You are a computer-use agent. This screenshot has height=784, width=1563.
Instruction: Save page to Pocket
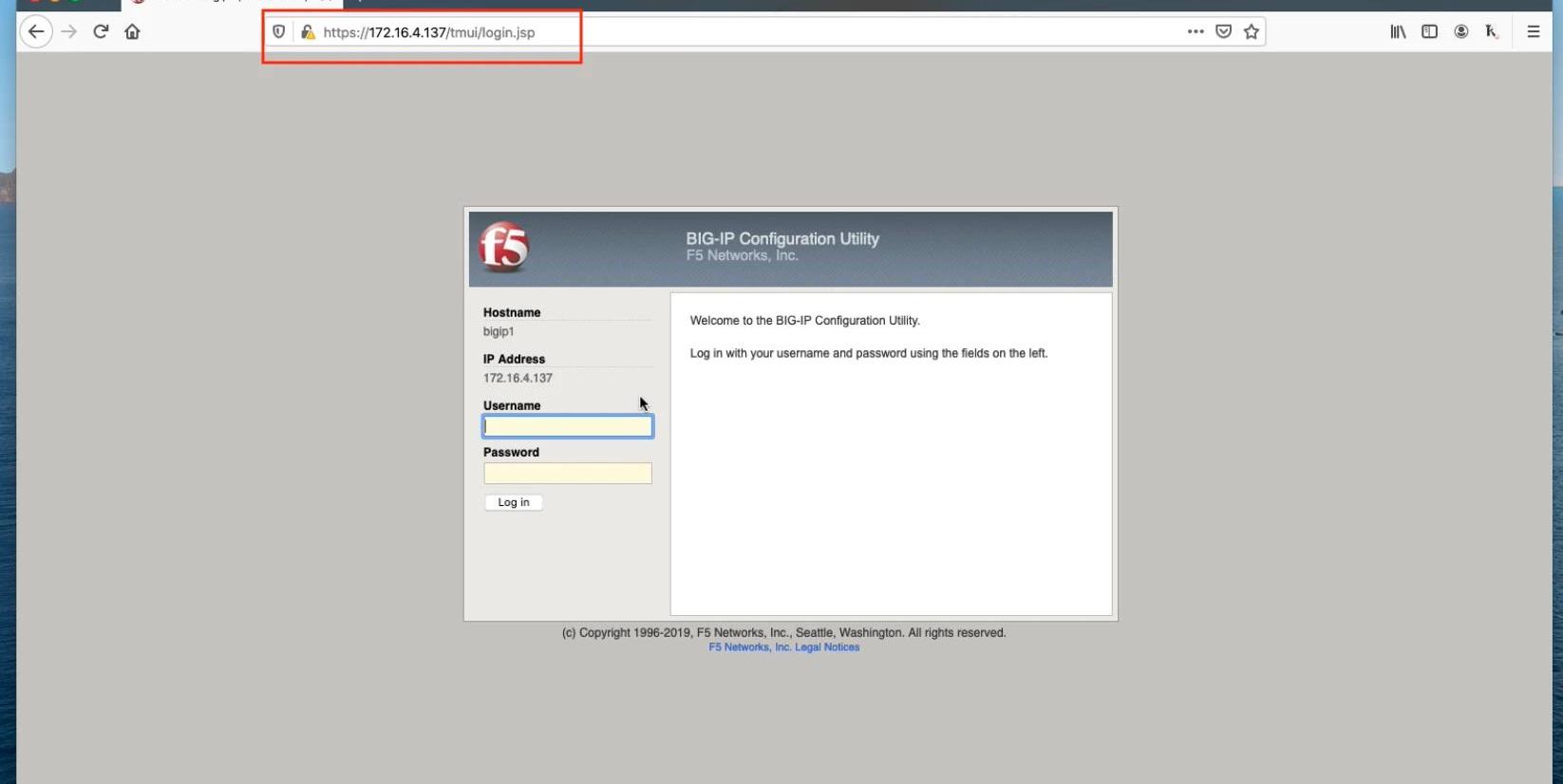[1223, 31]
